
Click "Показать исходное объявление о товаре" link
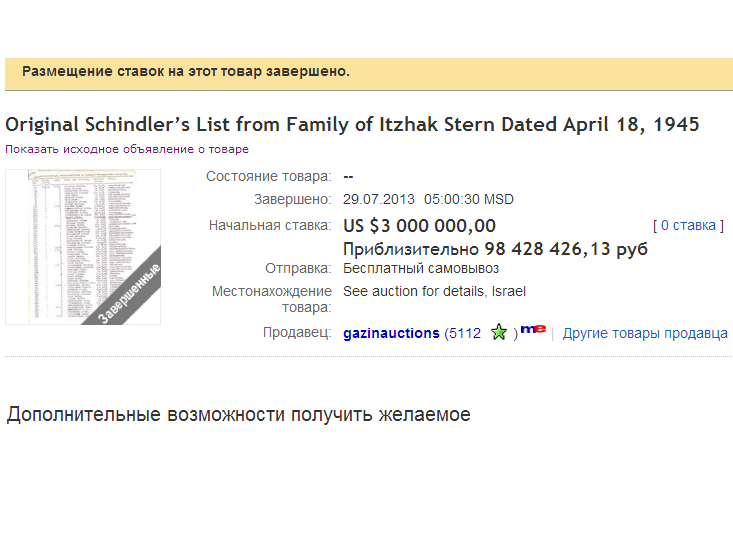(x=127, y=149)
